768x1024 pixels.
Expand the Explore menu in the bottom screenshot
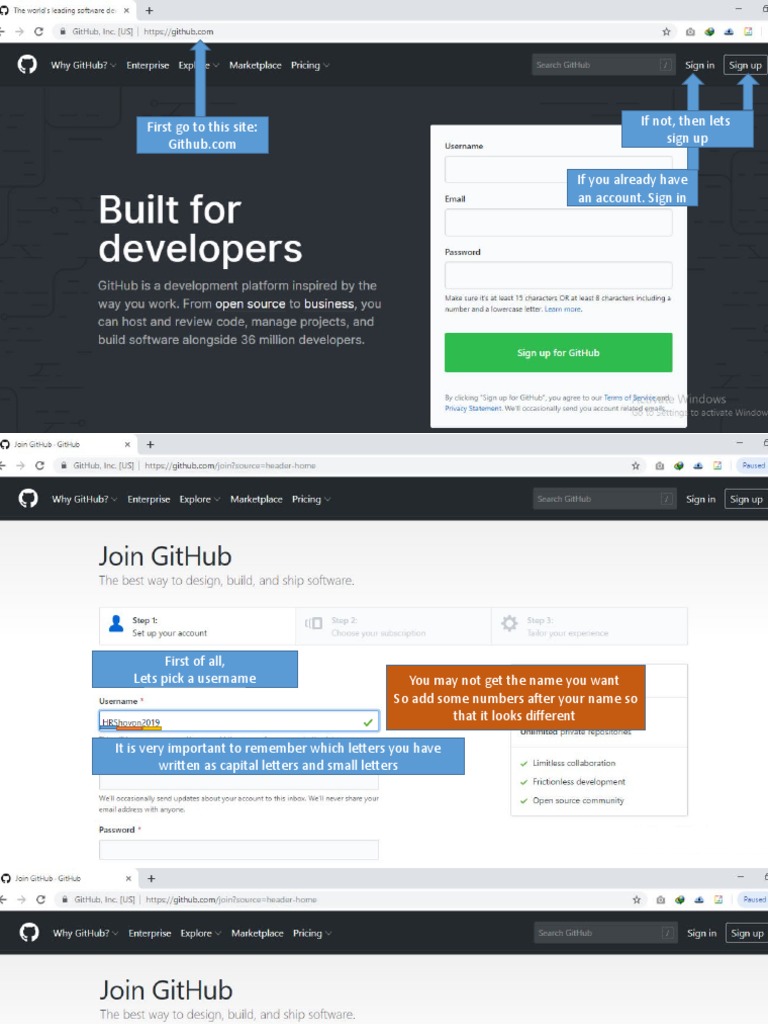point(200,933)
